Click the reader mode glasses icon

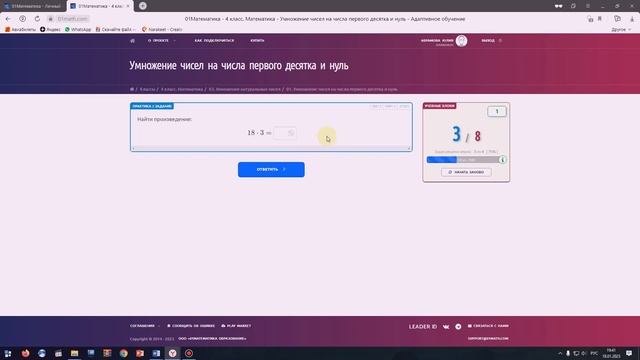coord(558,6)
